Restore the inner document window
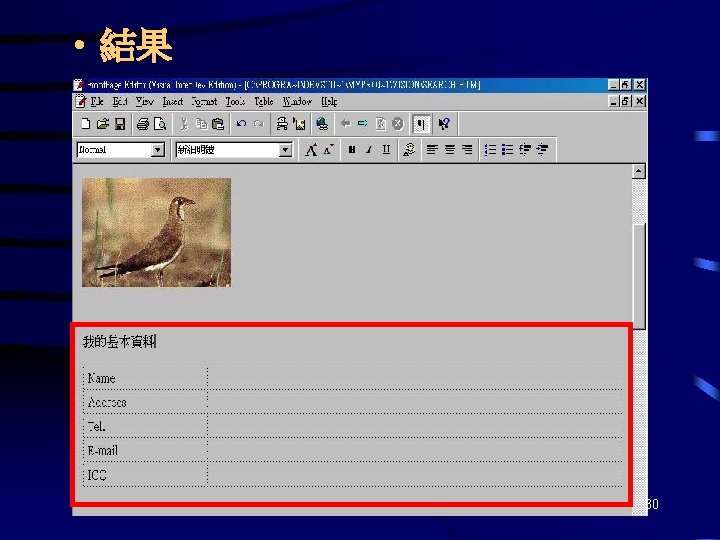The width and height of the screenshot is (720, 540). point(625,101)
